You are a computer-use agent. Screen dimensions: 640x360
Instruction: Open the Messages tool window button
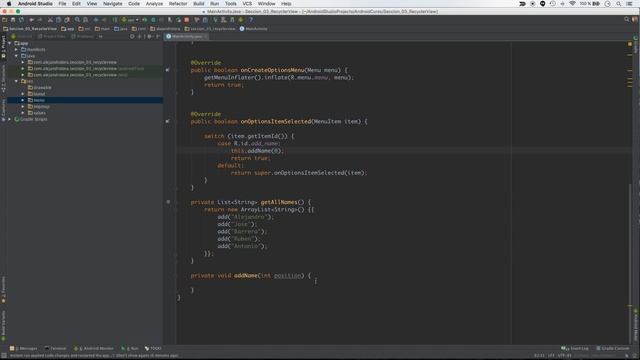tap(24, 349)
